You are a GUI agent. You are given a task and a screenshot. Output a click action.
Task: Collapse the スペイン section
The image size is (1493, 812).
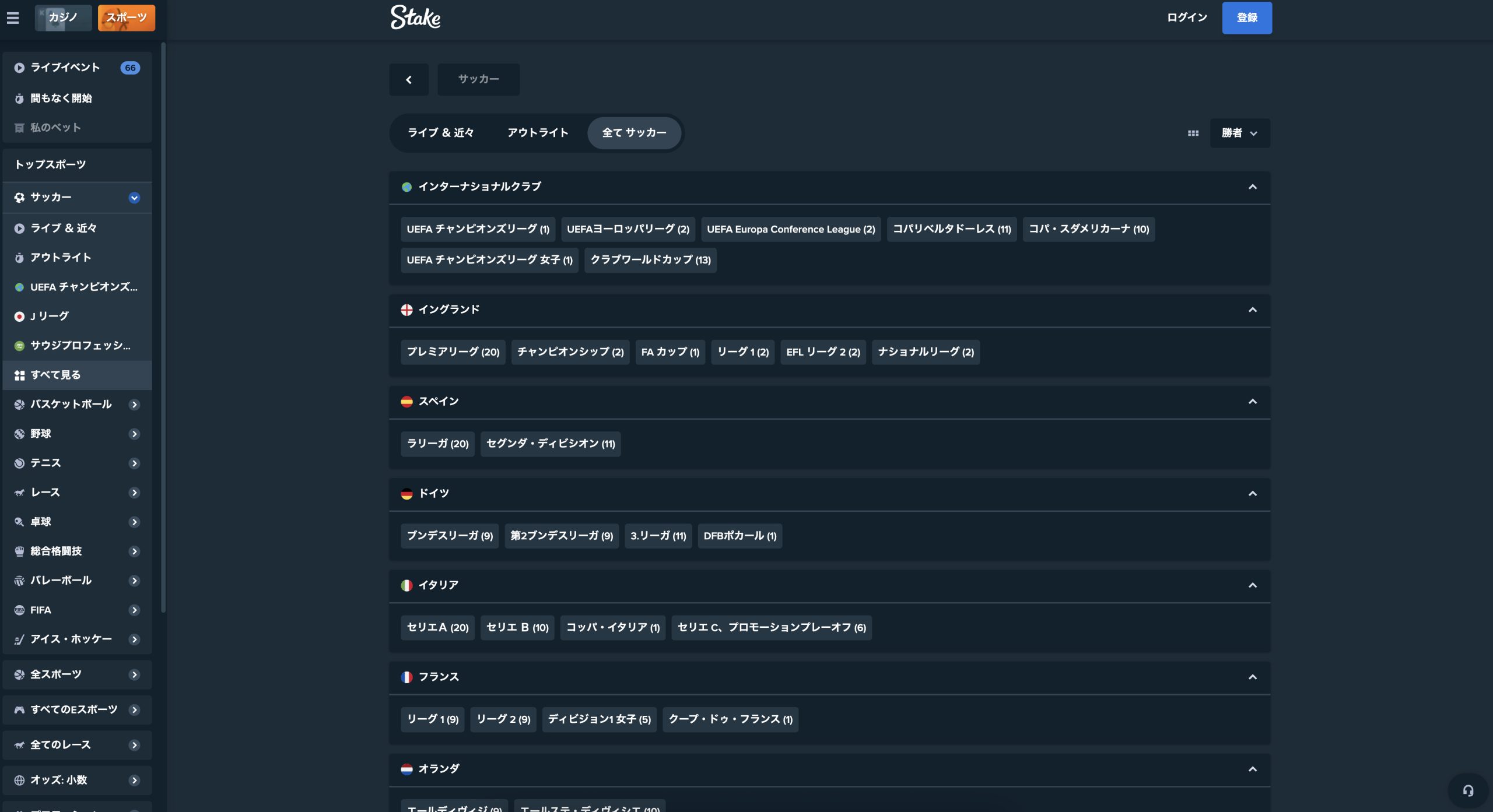[x=1252, y=402]
